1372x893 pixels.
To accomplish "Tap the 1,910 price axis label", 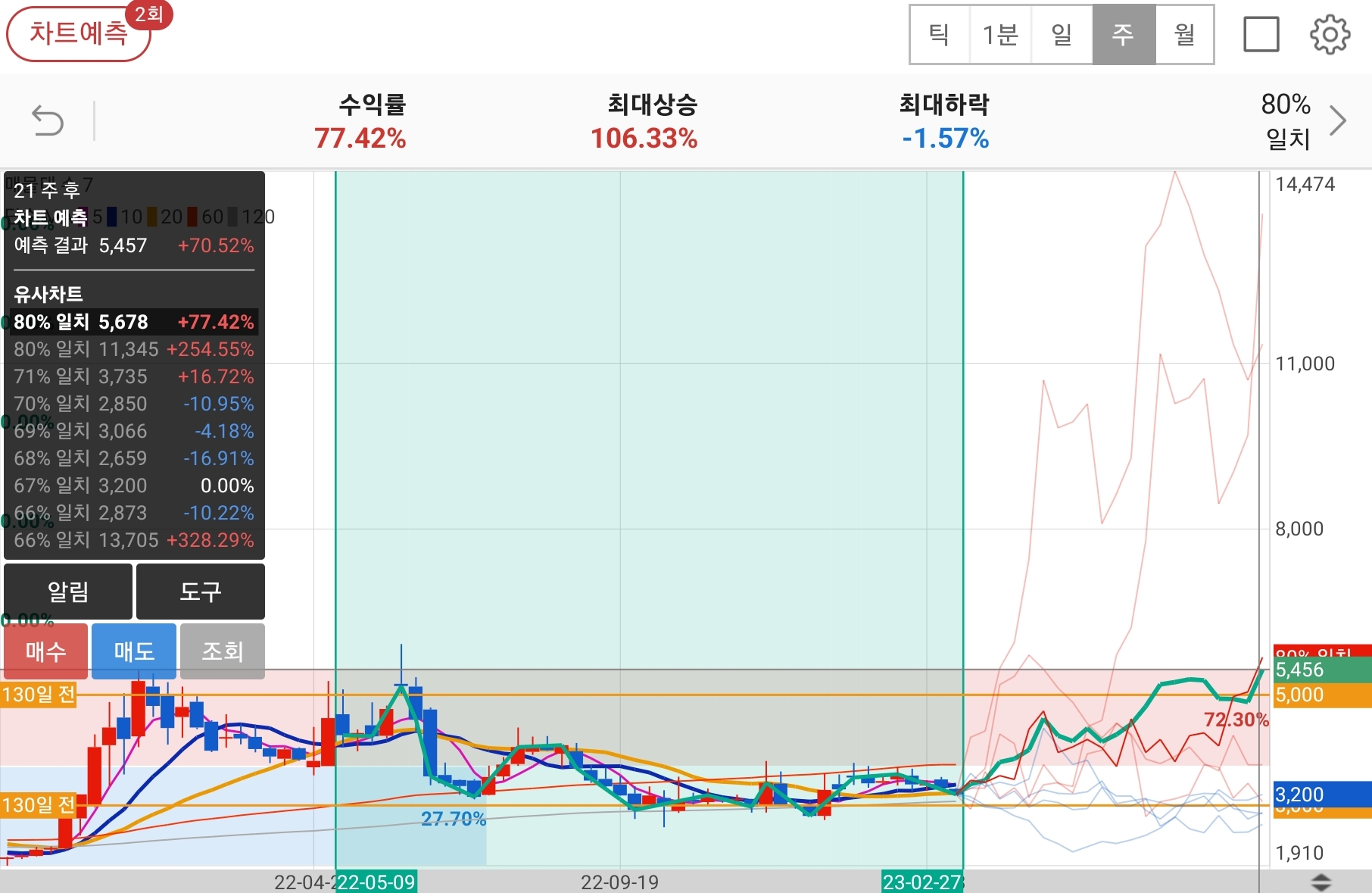I will [1299, 853].
